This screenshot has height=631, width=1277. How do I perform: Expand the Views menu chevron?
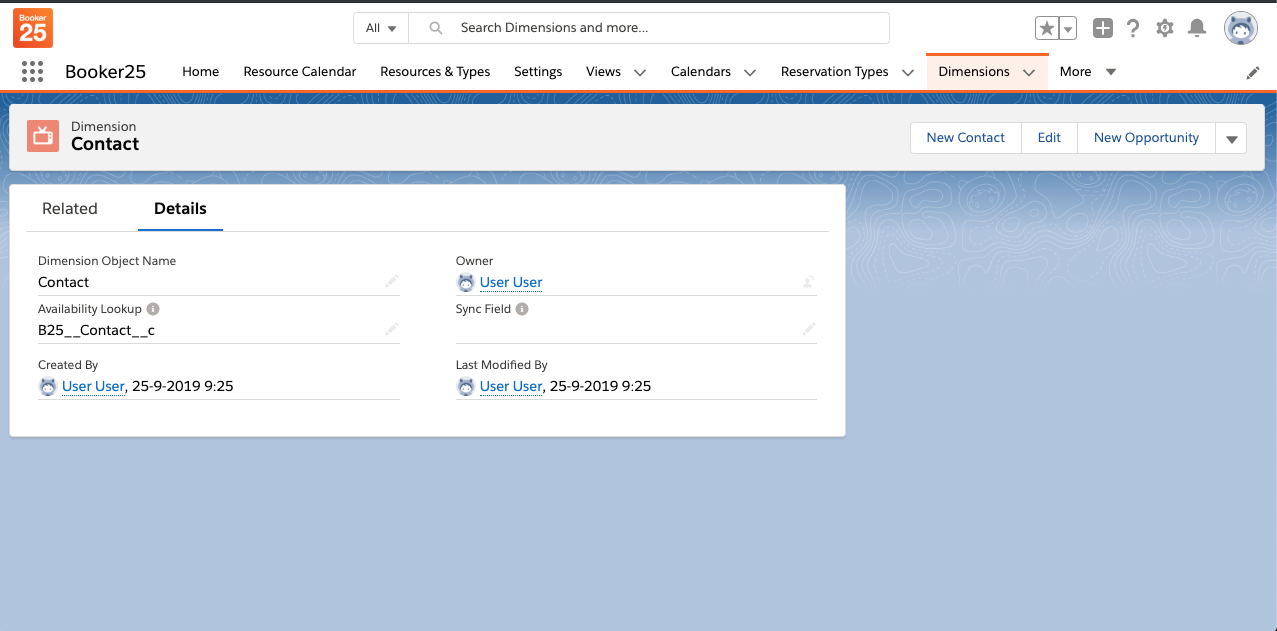[x=640, y=72]
